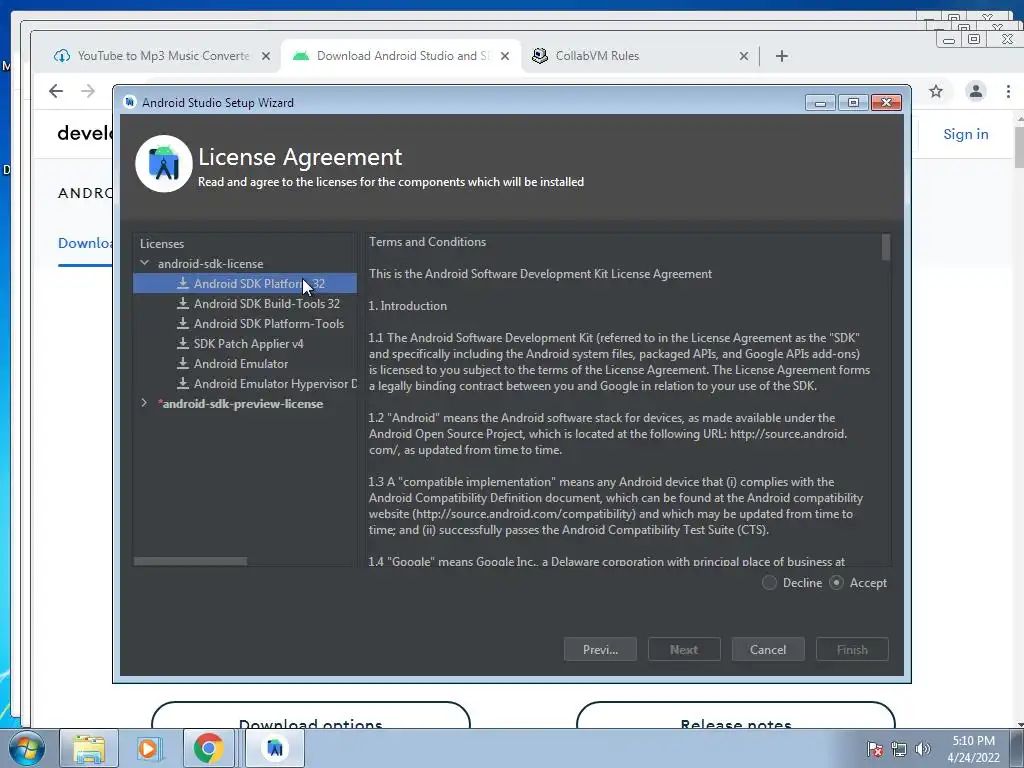Image resolution: width=1024 pixels, height=768 pixels.
Task: Open Windows Explorer from taskbar
Action: pyautogui.click(x=89, y=748)
